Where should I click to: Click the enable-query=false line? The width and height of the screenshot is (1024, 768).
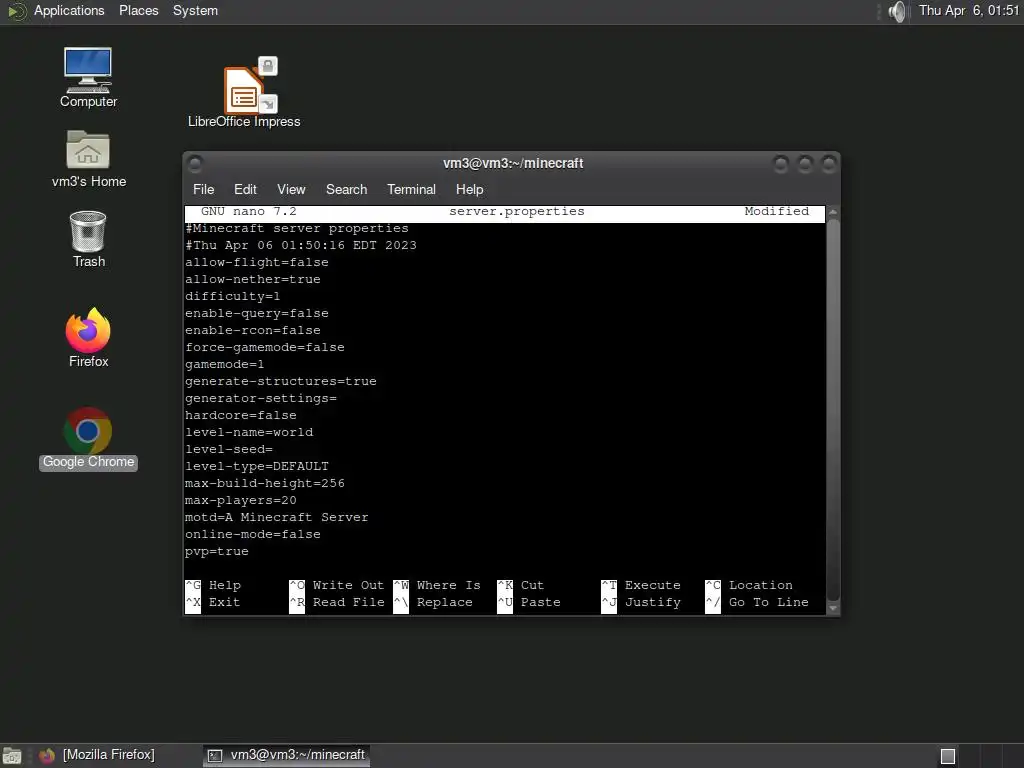257,313
